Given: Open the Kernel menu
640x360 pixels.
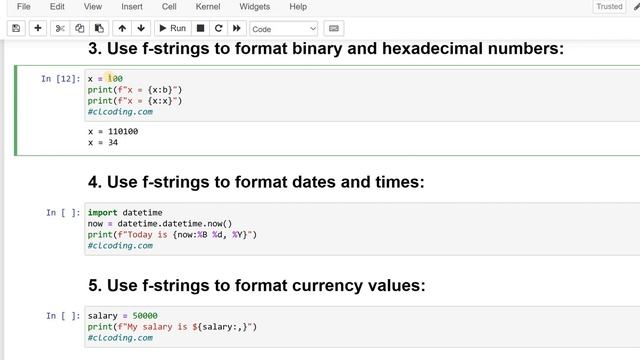Looking at the screenshot, I should [208, 7].
